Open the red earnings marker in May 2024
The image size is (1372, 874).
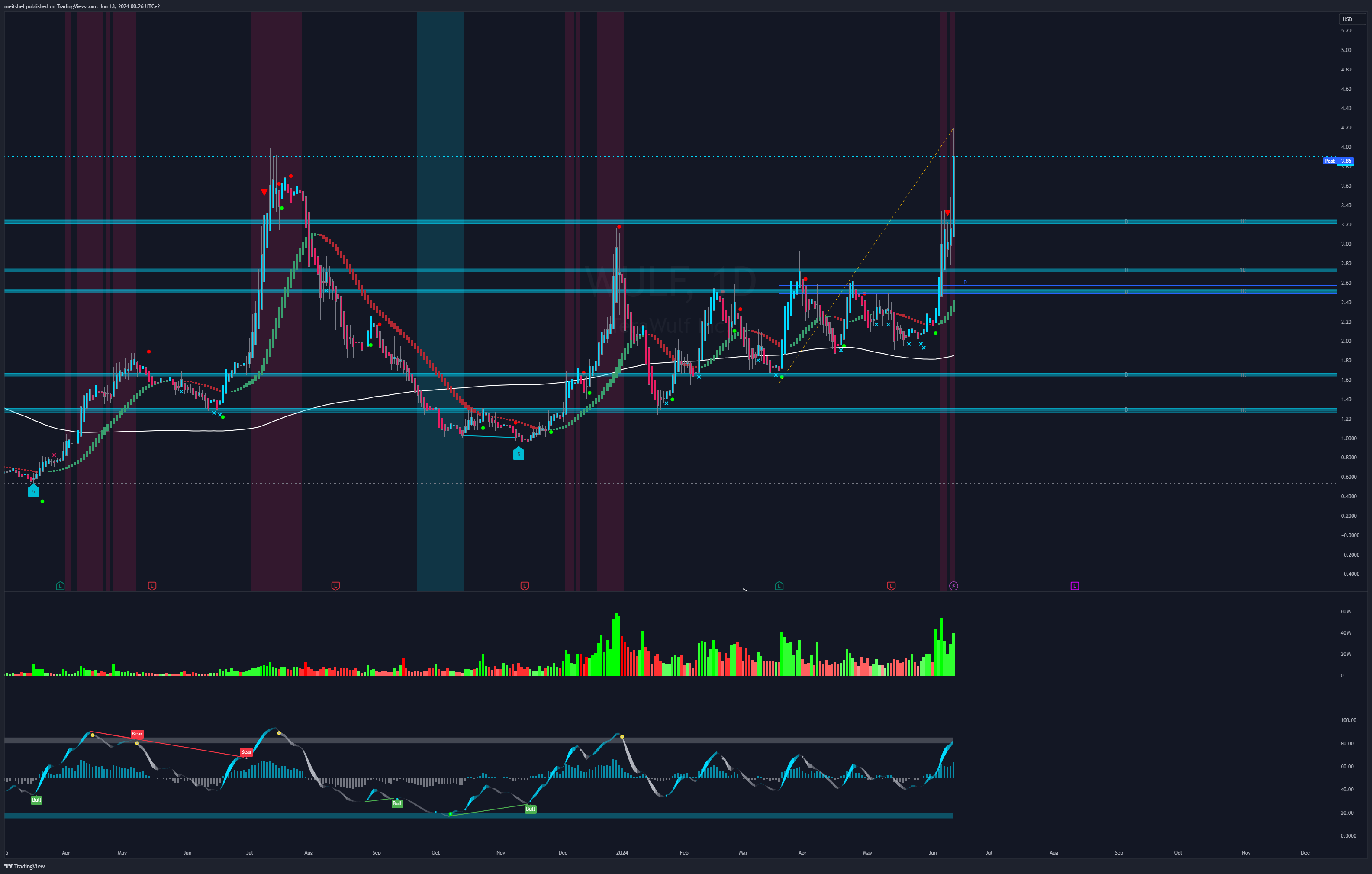click(x=891, y=586)
